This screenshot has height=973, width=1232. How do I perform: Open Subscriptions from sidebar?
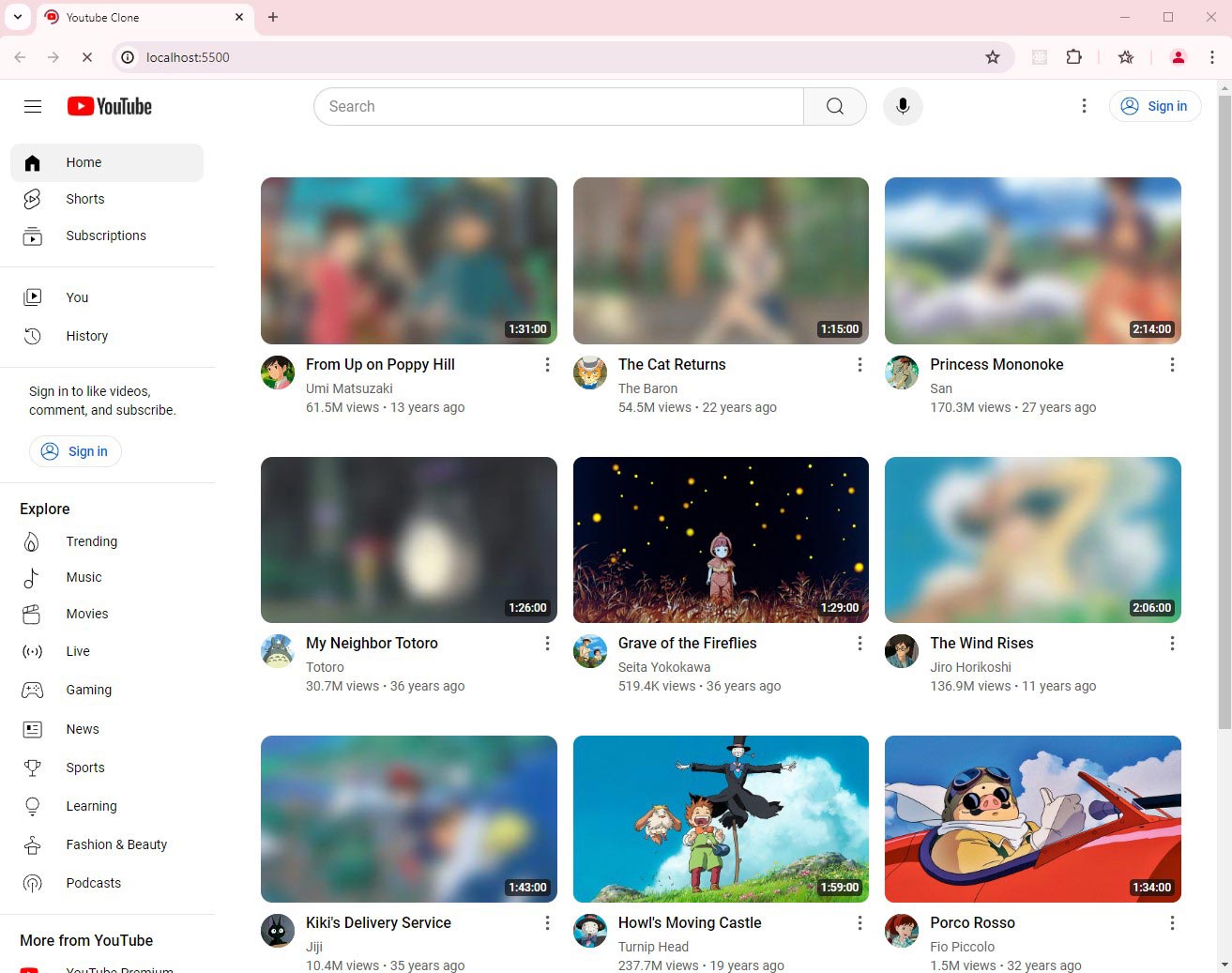pyautogui.click(x=107, y=236)
